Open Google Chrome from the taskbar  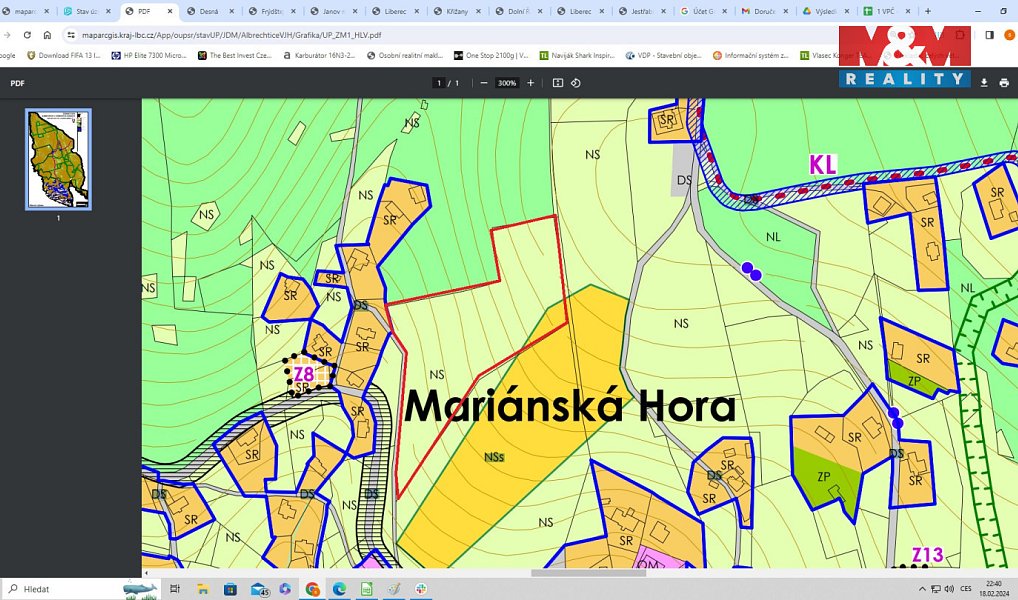[312, 589]
